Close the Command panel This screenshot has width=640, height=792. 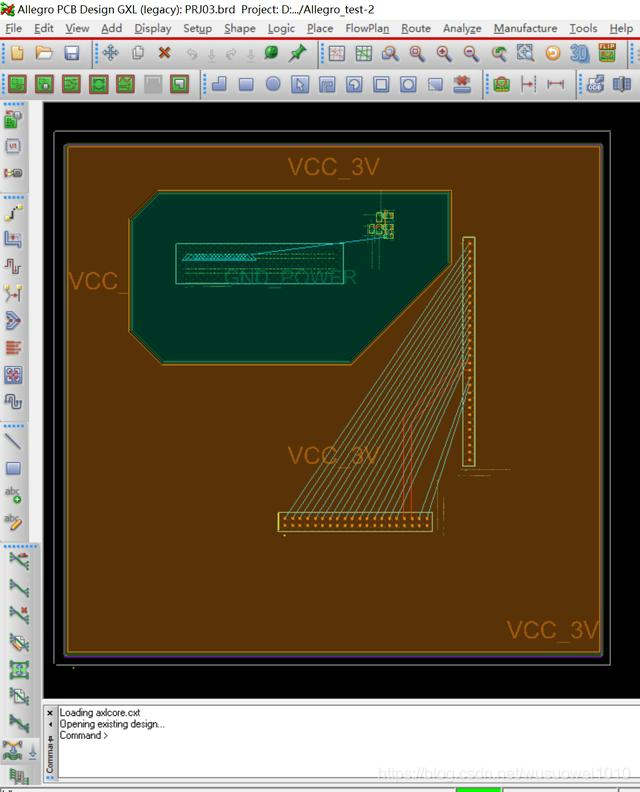[51, 713]
